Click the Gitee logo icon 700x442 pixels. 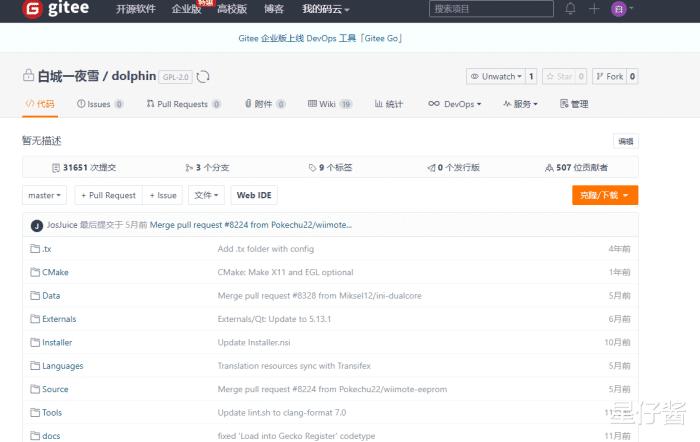click(x=32, y=8)
